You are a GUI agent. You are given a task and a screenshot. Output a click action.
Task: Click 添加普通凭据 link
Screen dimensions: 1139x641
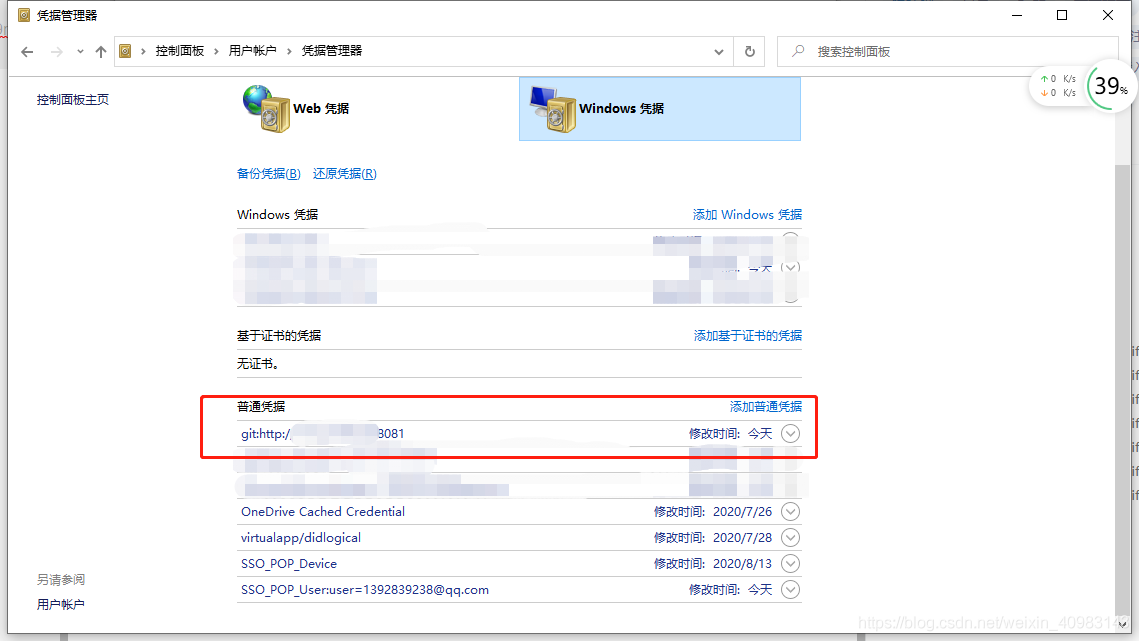coord(766,406)
